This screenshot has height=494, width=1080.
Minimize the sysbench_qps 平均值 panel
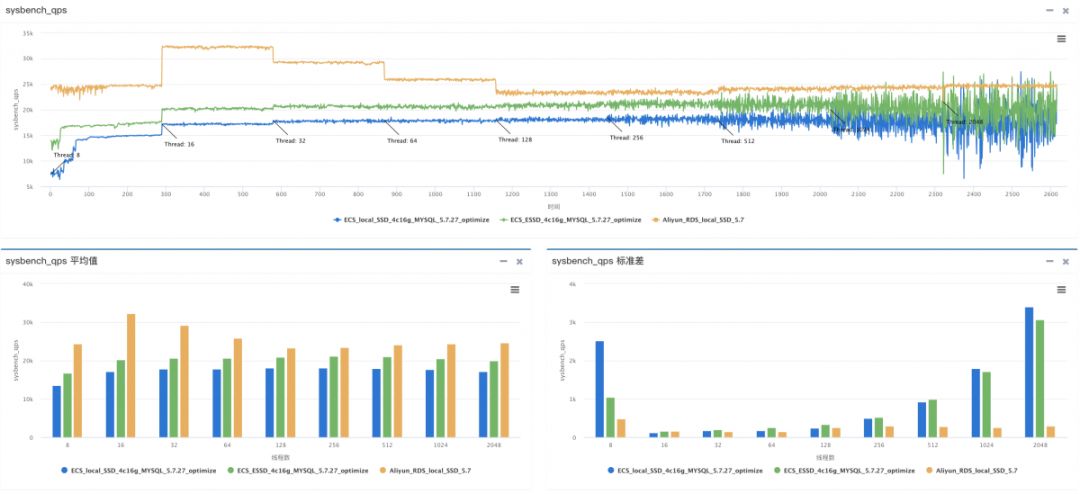pyautogui.click(x=503, y=261)
